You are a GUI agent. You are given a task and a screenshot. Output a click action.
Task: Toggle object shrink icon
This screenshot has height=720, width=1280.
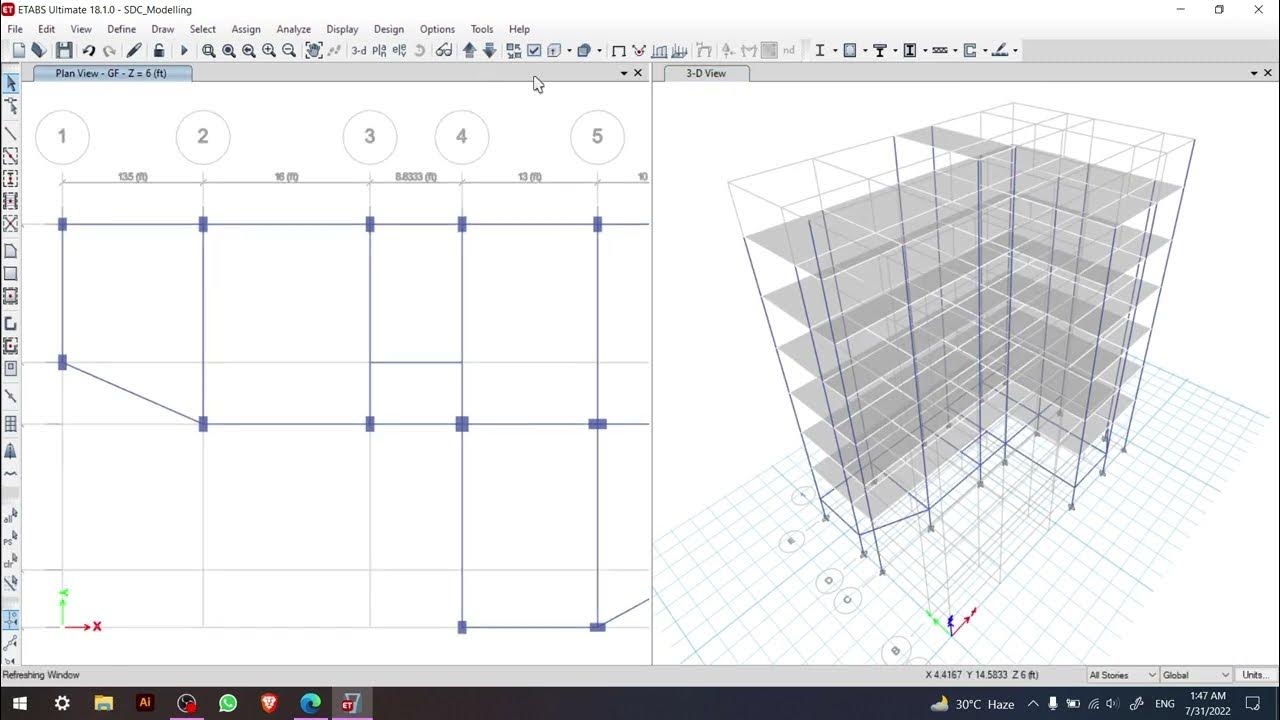pyautogui.click(x=514, y=50)
